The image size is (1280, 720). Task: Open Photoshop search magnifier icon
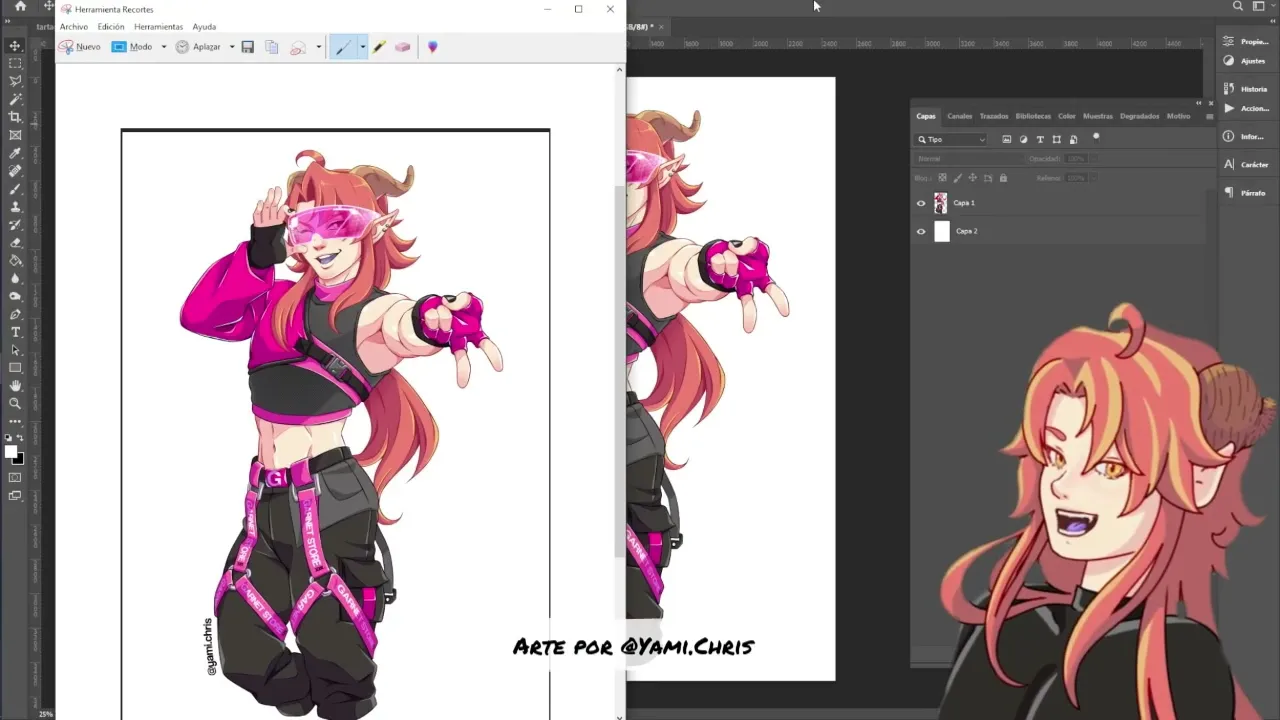point(1238,6)
